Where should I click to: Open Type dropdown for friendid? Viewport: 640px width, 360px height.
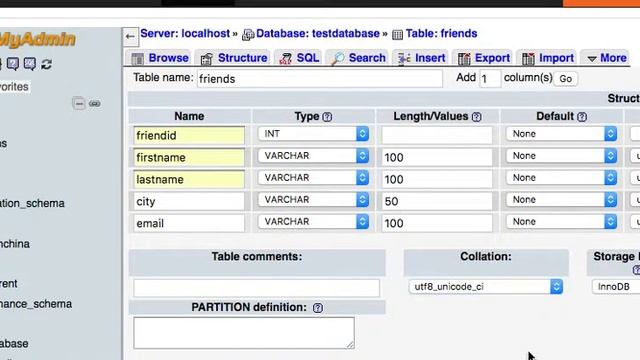tap(313, 134)
